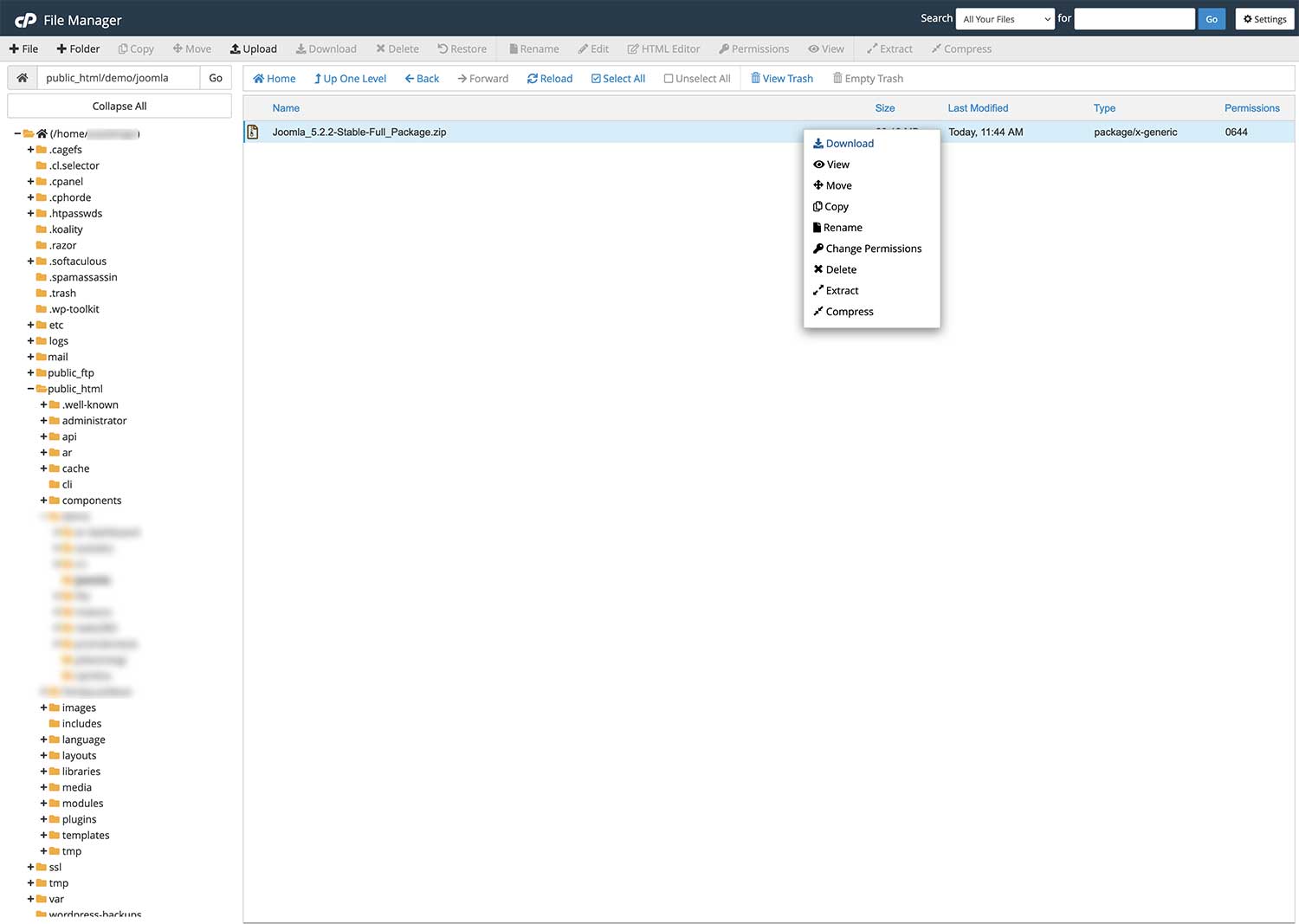Open the HTML Editor from the toolbar
The width and height of the screenshot is (1299, 924).
coord(664,48)
